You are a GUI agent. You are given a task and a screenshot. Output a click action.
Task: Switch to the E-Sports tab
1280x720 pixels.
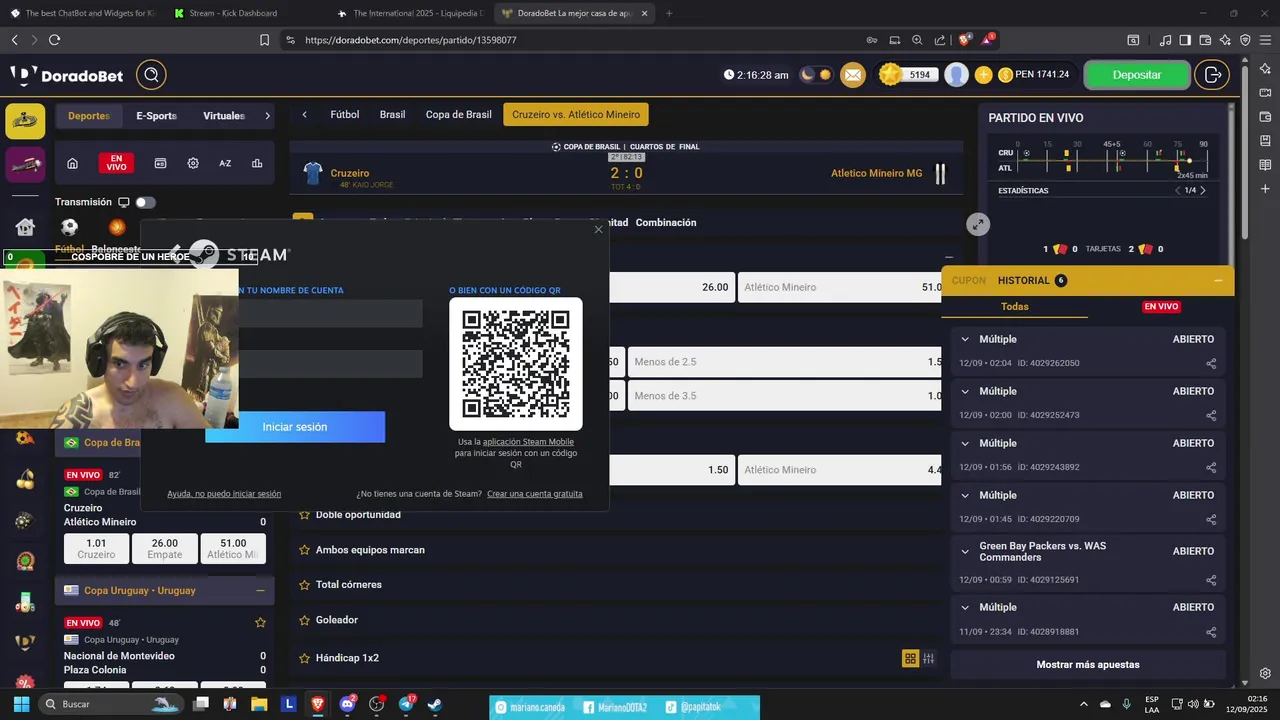156,116
